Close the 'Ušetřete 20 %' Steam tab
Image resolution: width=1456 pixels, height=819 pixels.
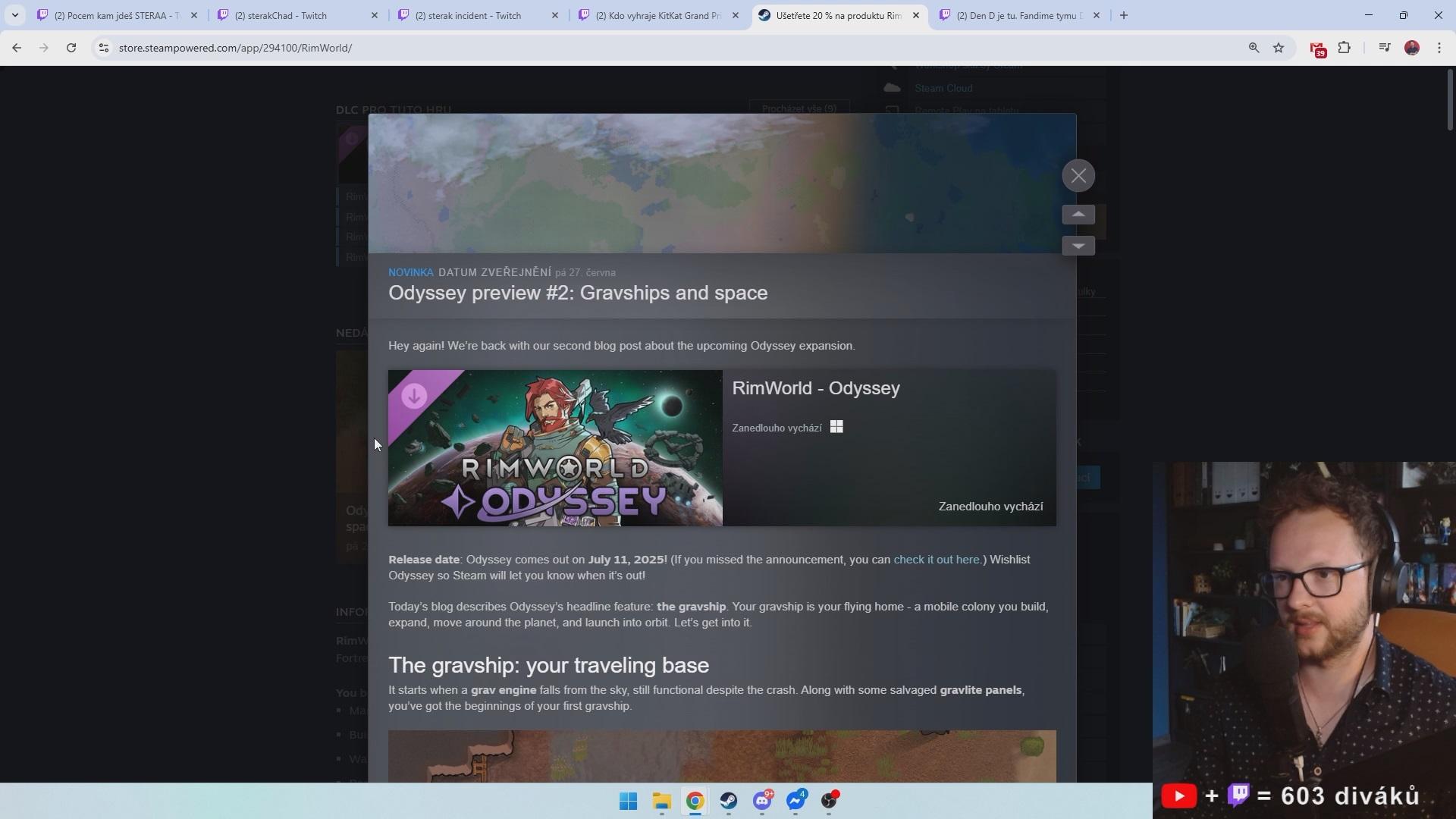(x=915, y=15)
